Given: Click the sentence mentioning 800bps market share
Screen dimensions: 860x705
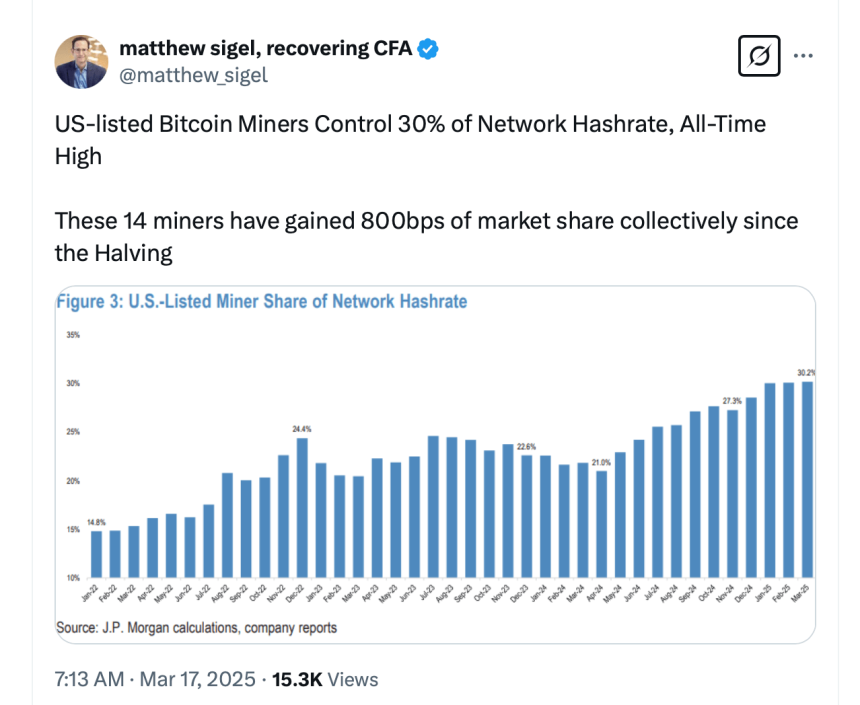Looking at the screenshot, I should pyautogui.click(x=426, y=236).
